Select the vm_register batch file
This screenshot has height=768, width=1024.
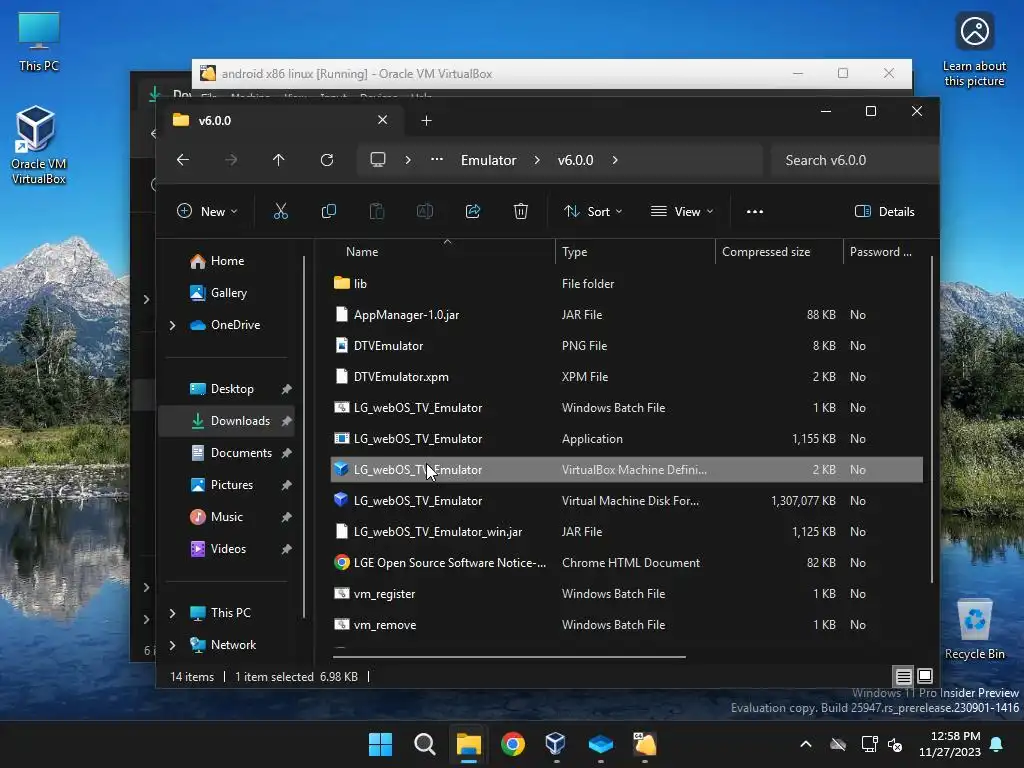[627, 594]
